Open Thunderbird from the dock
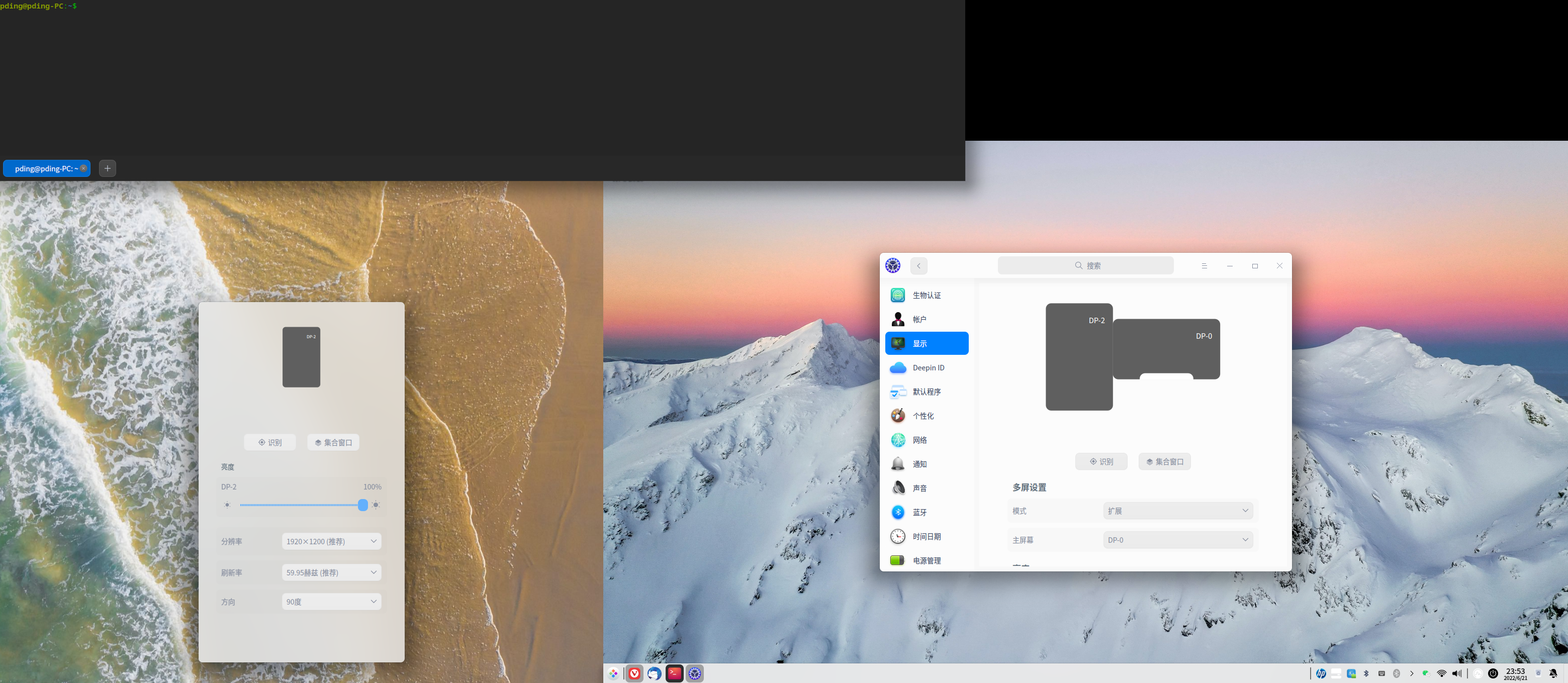Viewport: 1568px width, 683px height. tap(655, 673)
